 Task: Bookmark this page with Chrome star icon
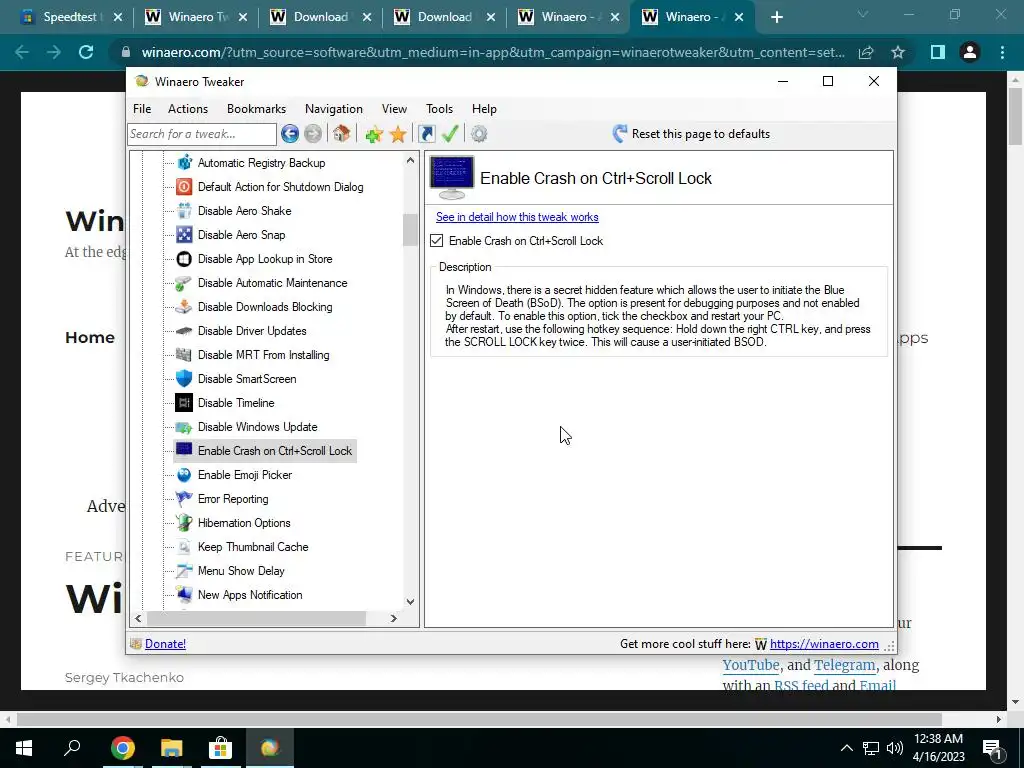click(x=898, y=52)
